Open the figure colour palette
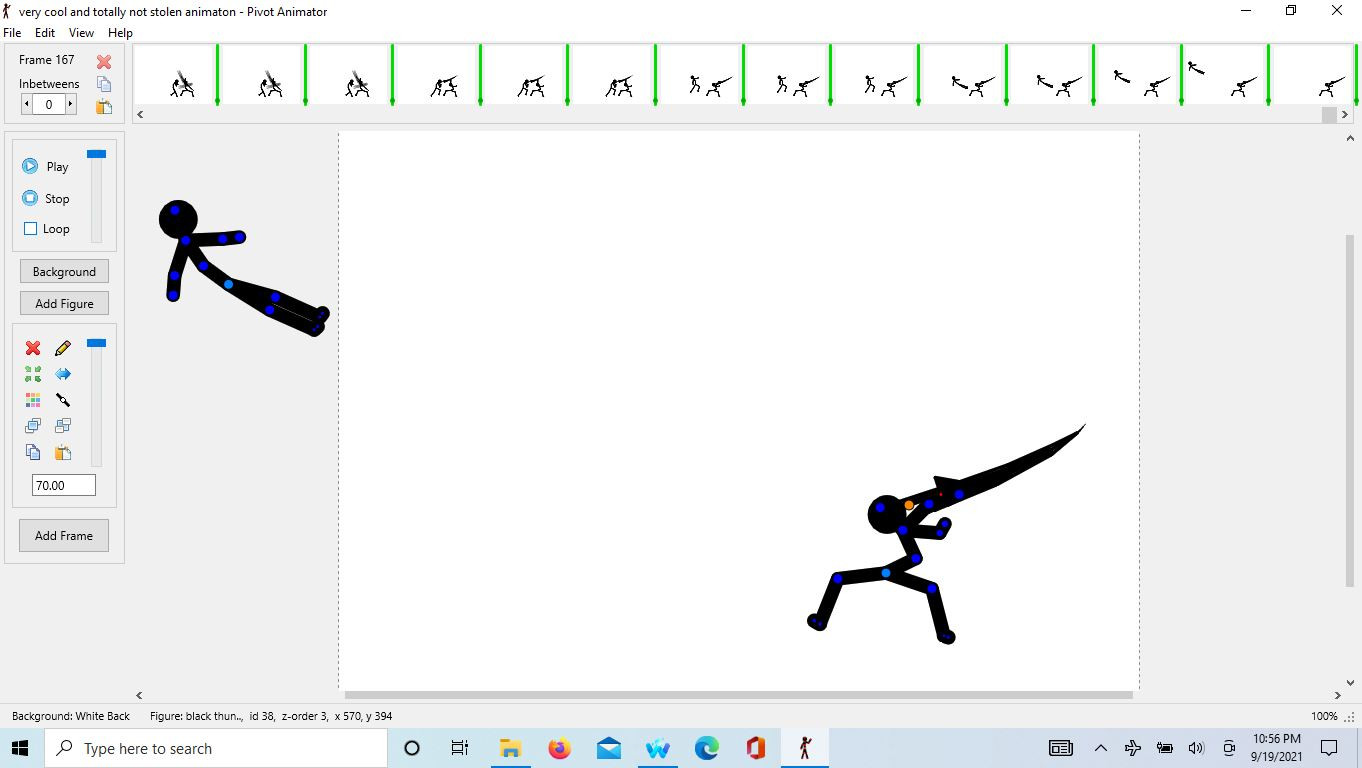This screenshot has height=768, width=1362. pyautogui.click(x=33, y=399)
